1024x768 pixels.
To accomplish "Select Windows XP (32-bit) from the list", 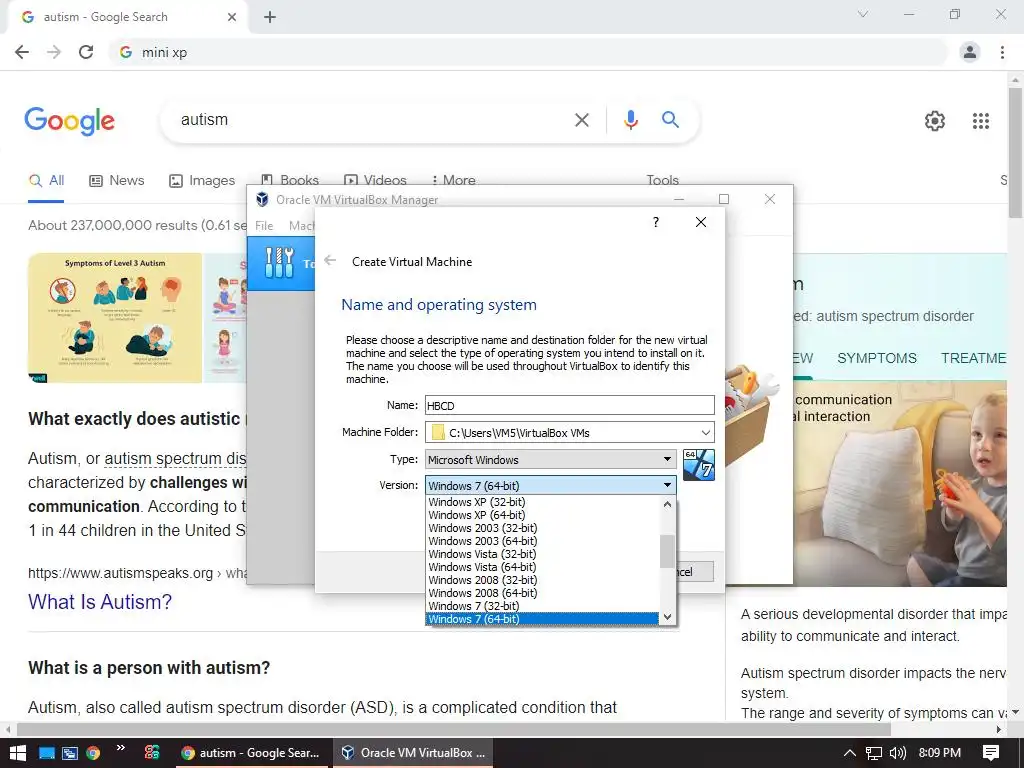I will [x=542, y=502].
